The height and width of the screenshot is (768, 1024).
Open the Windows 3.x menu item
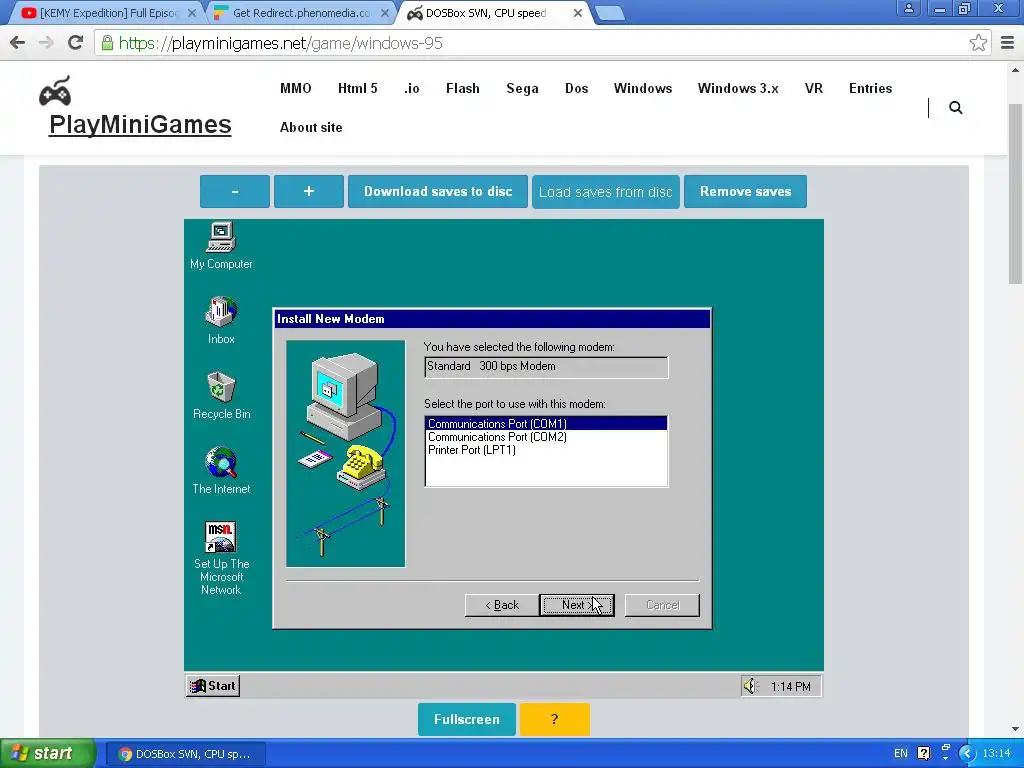tap(738, 88)
